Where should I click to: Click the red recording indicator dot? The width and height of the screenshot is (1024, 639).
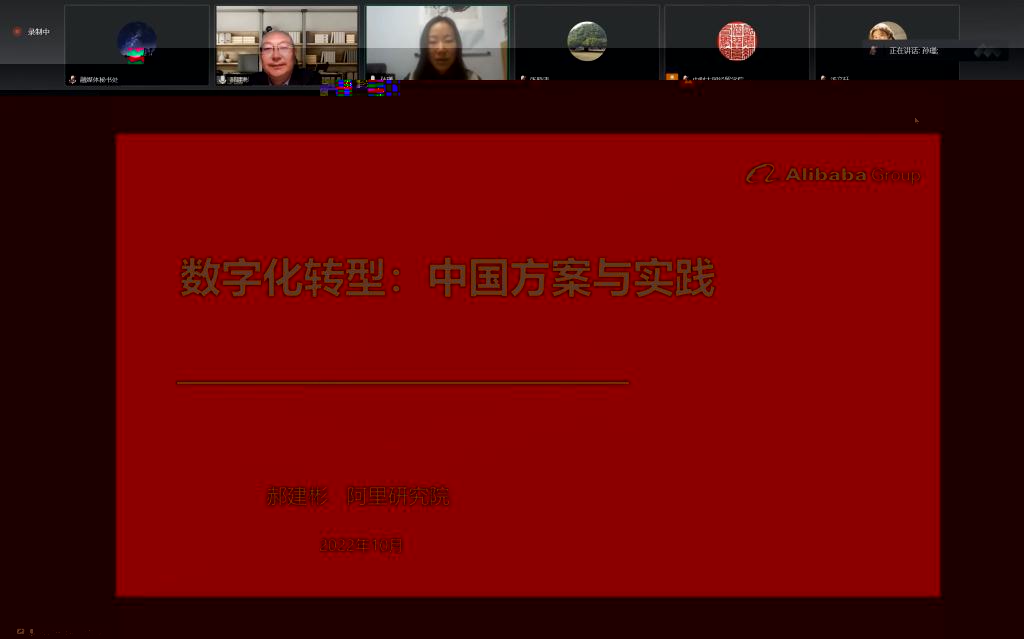click(x=17, y=31)
